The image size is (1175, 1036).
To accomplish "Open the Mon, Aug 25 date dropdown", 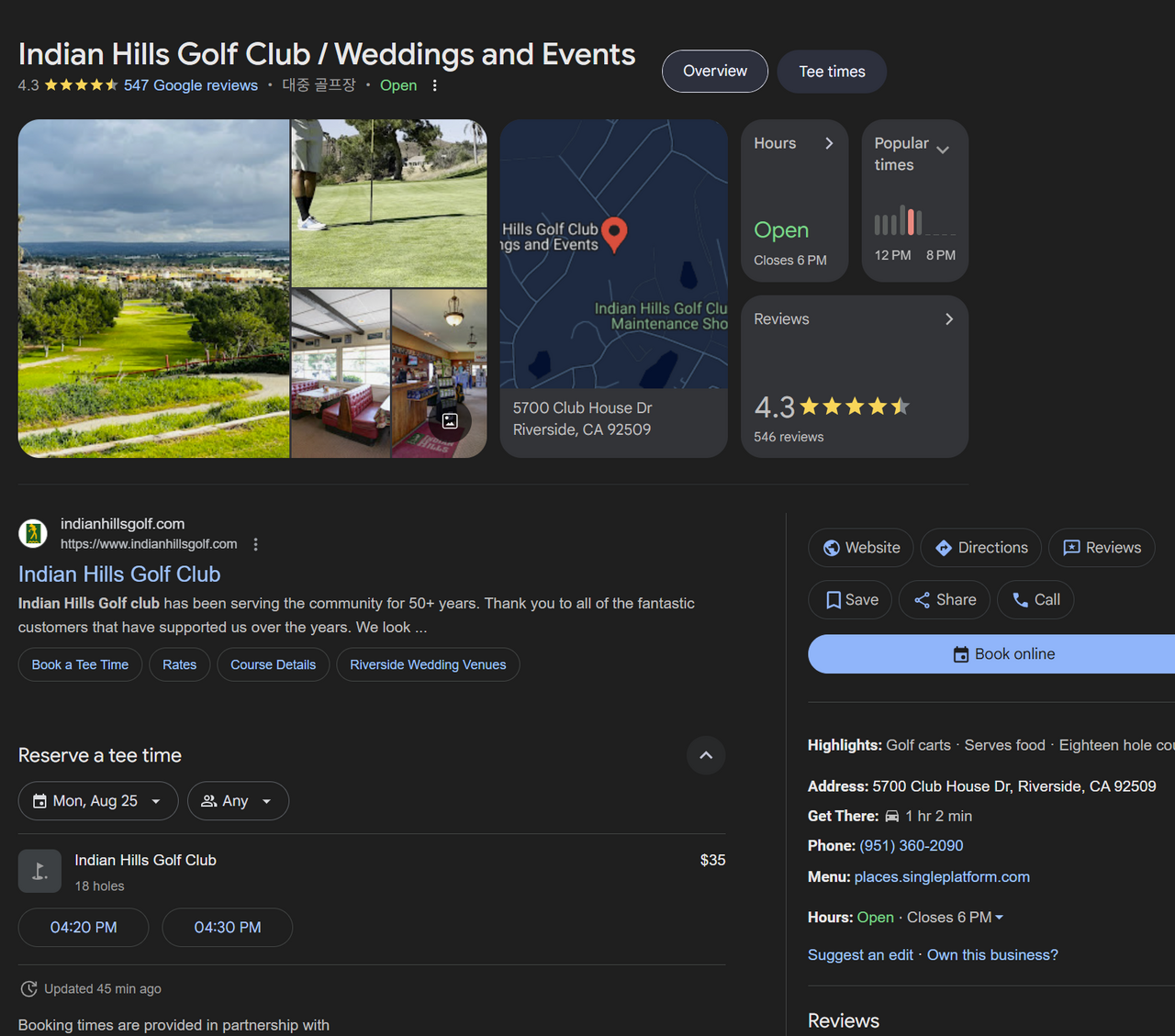I will pyautogui.click(x=98, y=801).
